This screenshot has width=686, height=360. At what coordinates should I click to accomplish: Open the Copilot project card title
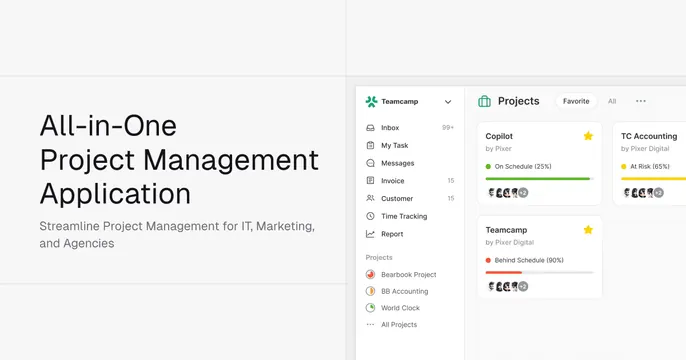tap(499, 136)
